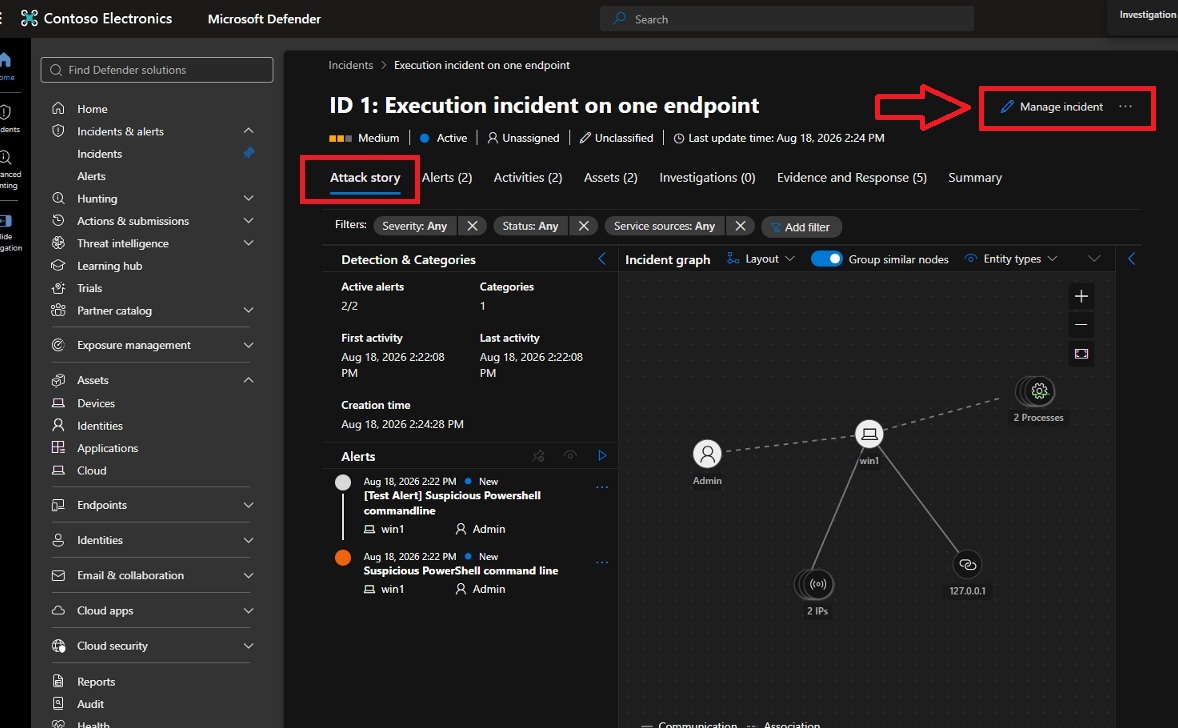Open more options next to Manage incident
Viewport: 1178px width, 728px height.
(x=1125, y=107)
